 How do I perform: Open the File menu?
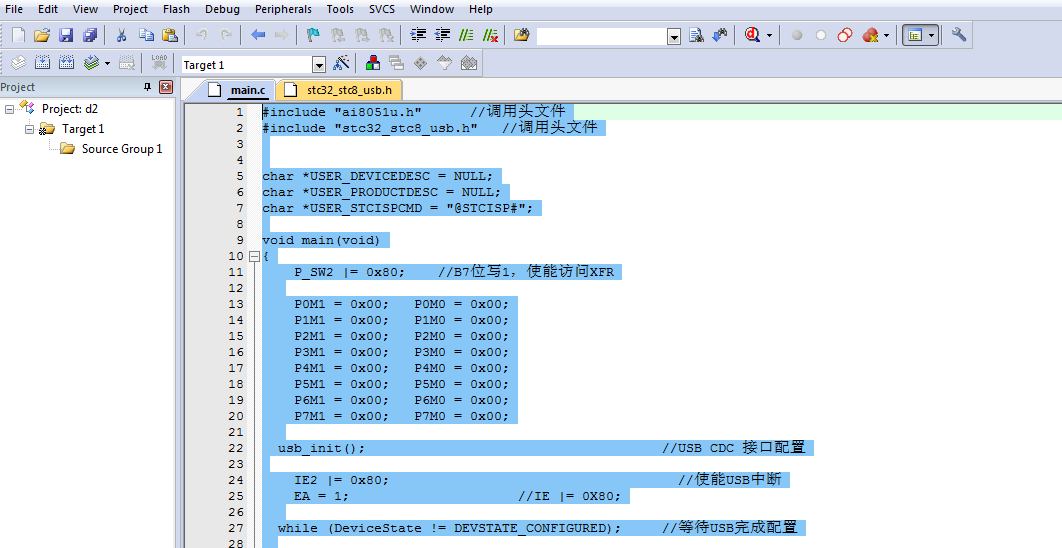point(14,9)
